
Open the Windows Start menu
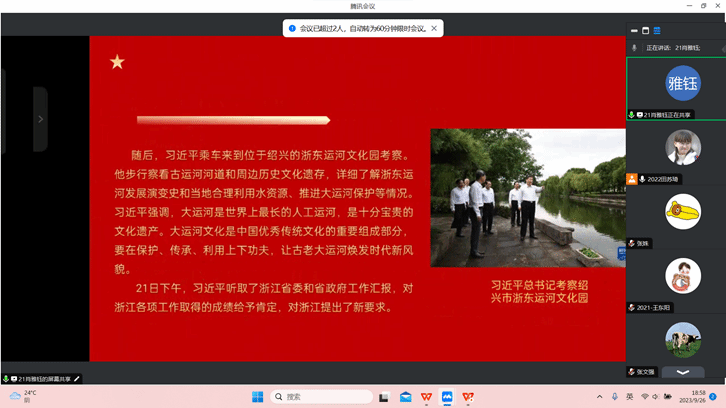click(x=257, y=397)
